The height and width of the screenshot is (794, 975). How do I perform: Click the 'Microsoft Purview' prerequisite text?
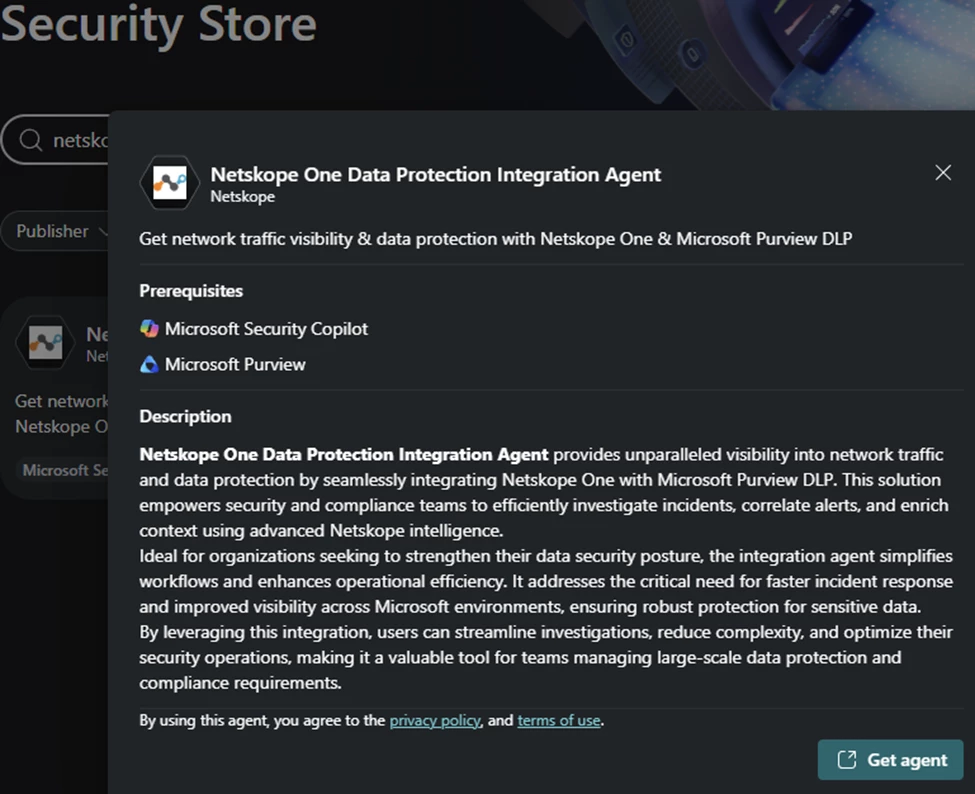[235, 364]
